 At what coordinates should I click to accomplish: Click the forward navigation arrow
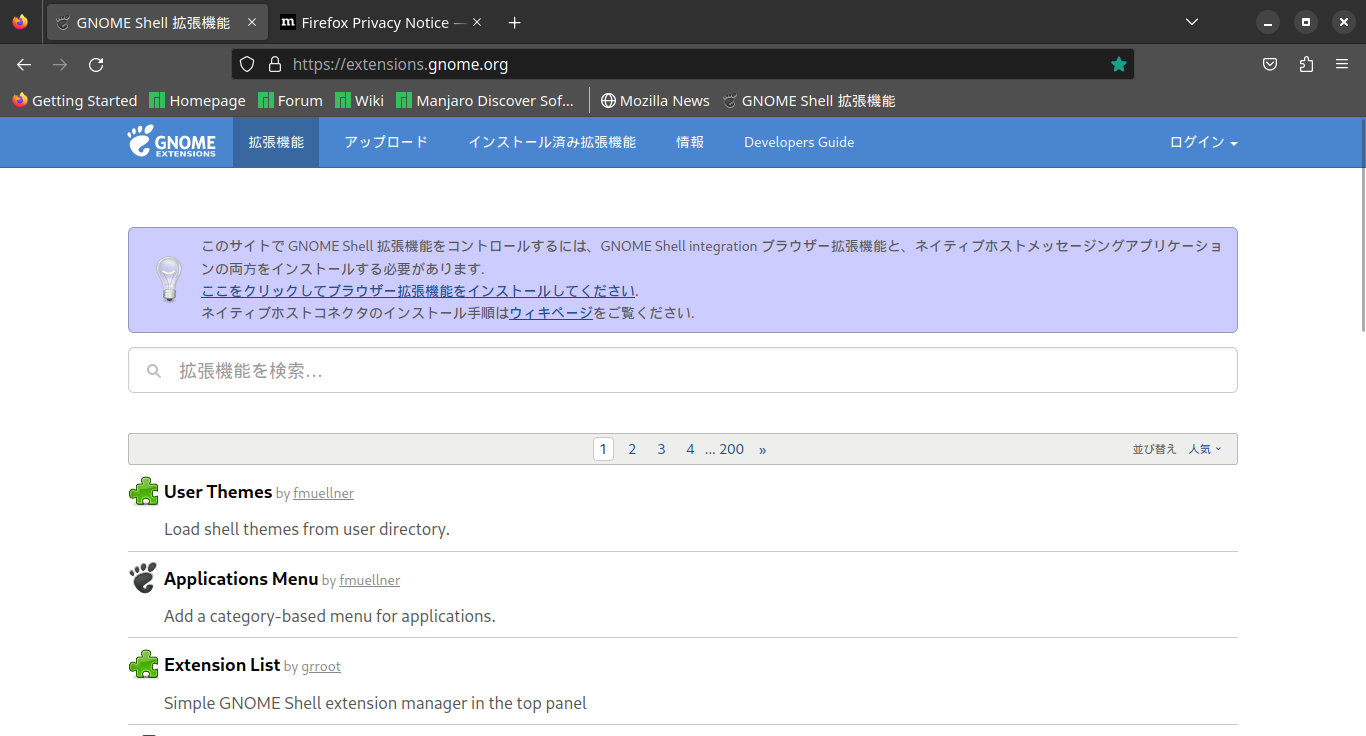tap(60, 64)
